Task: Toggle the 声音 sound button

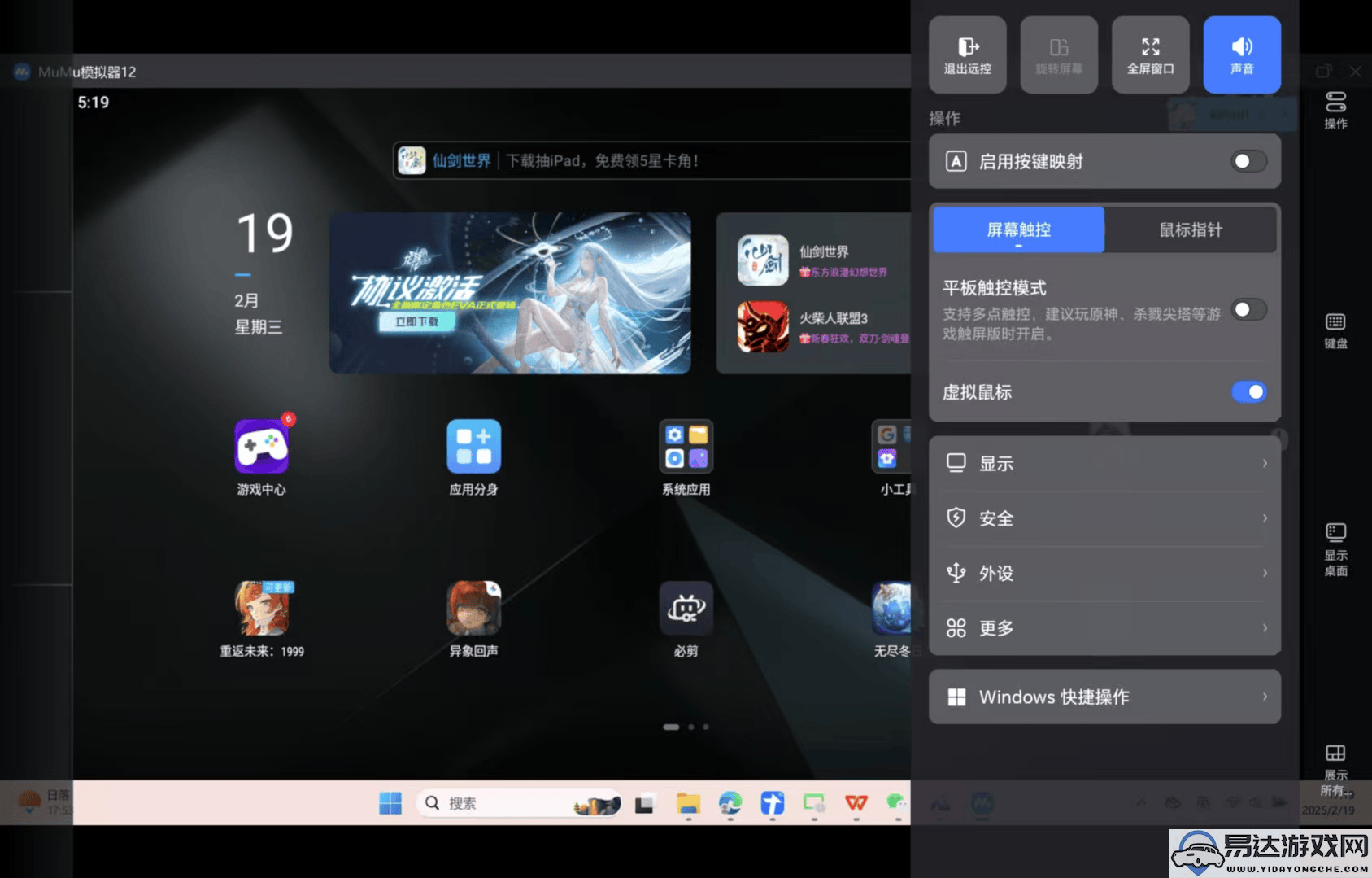Action: point(1242,55)
